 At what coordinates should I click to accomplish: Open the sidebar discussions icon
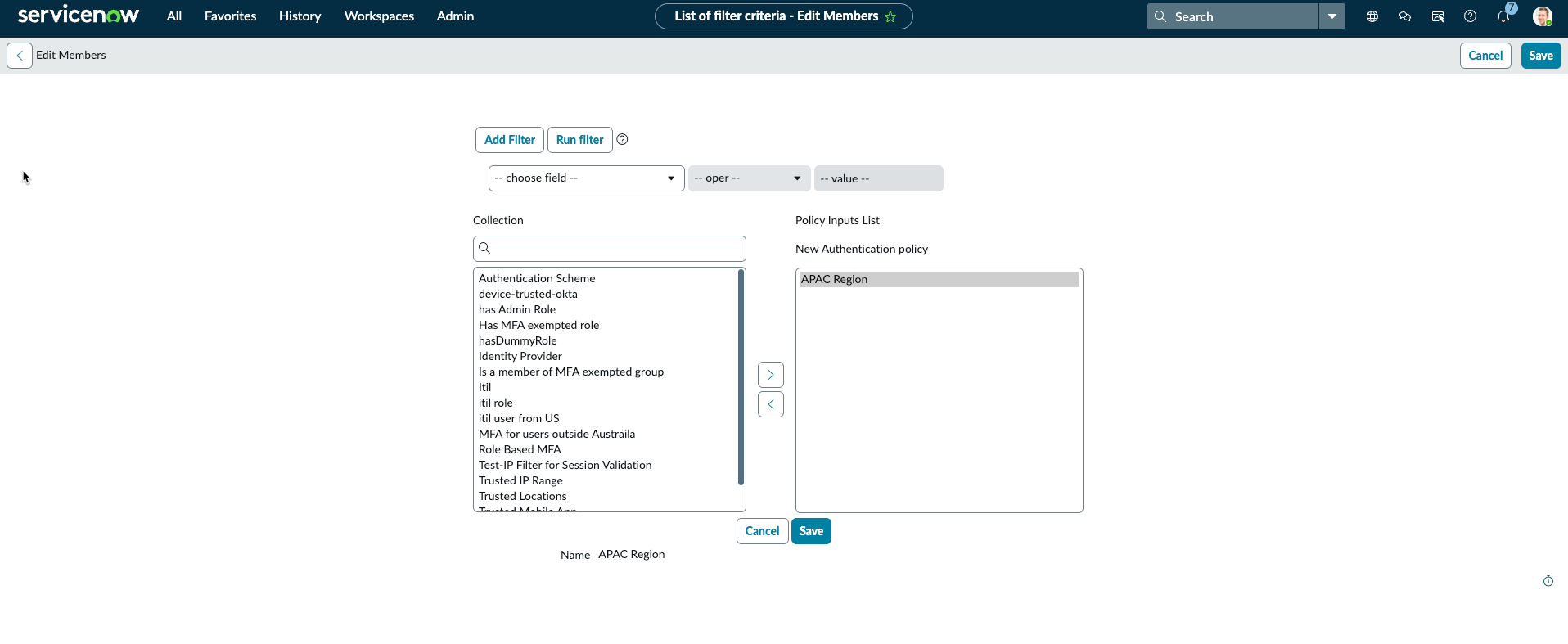[1438, 16]
